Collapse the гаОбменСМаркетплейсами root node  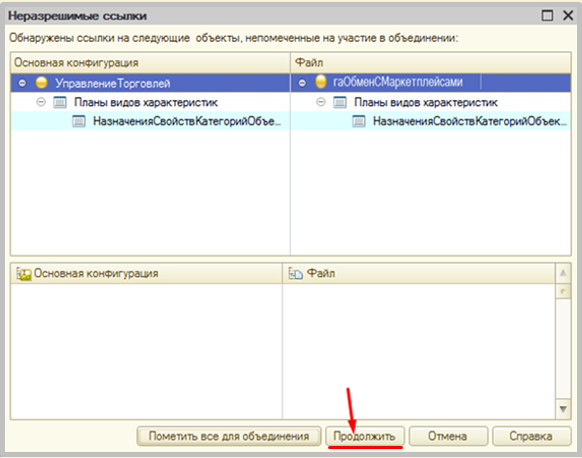[302, 83]
